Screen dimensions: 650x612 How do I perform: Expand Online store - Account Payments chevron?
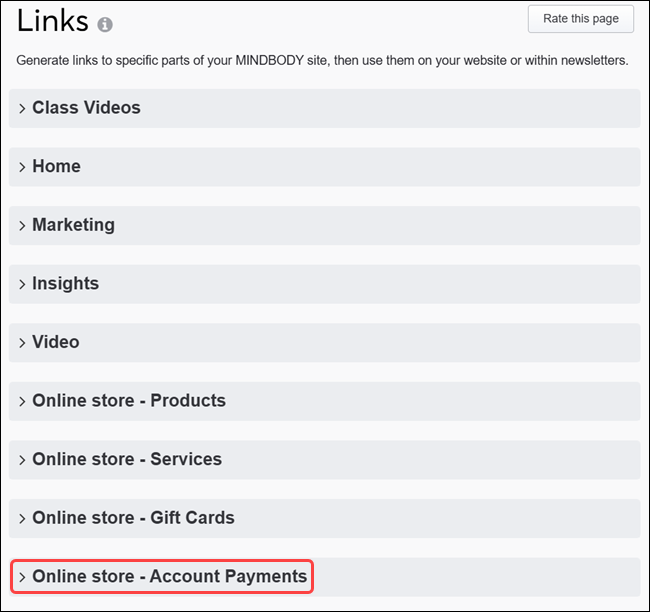coord(22,577)
